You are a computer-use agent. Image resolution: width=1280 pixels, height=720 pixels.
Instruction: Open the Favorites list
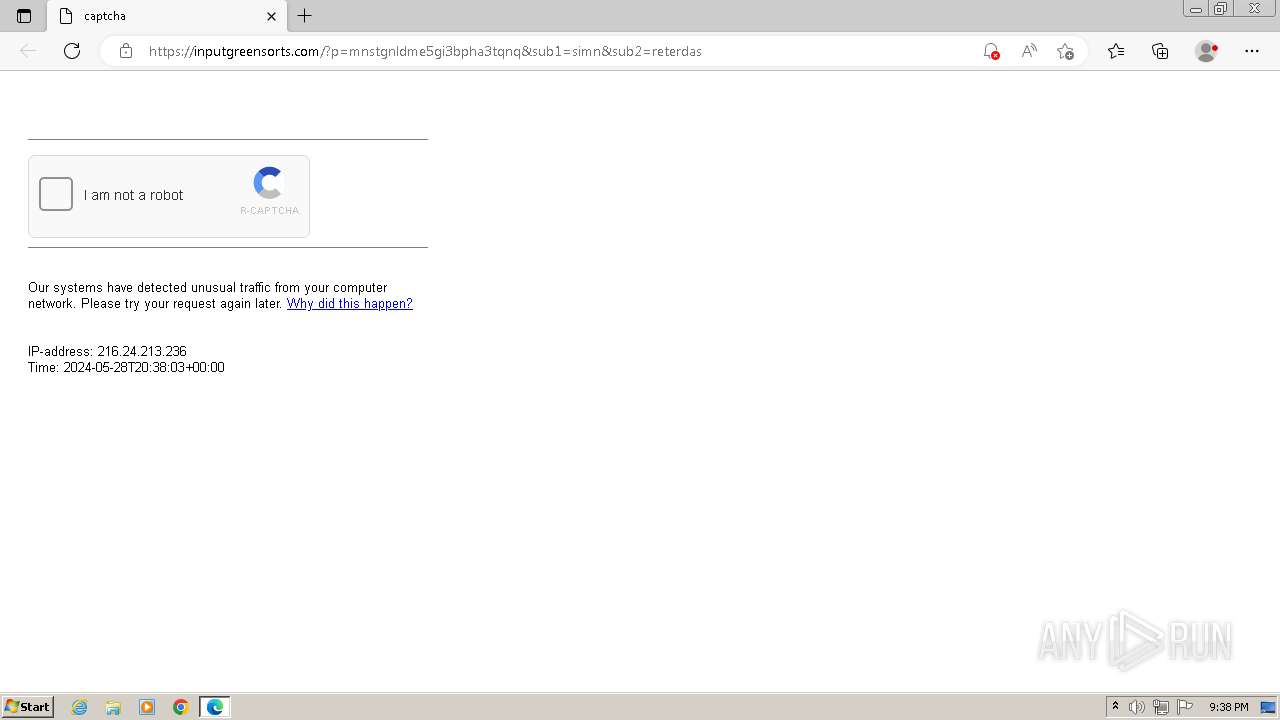[1116, 51]
